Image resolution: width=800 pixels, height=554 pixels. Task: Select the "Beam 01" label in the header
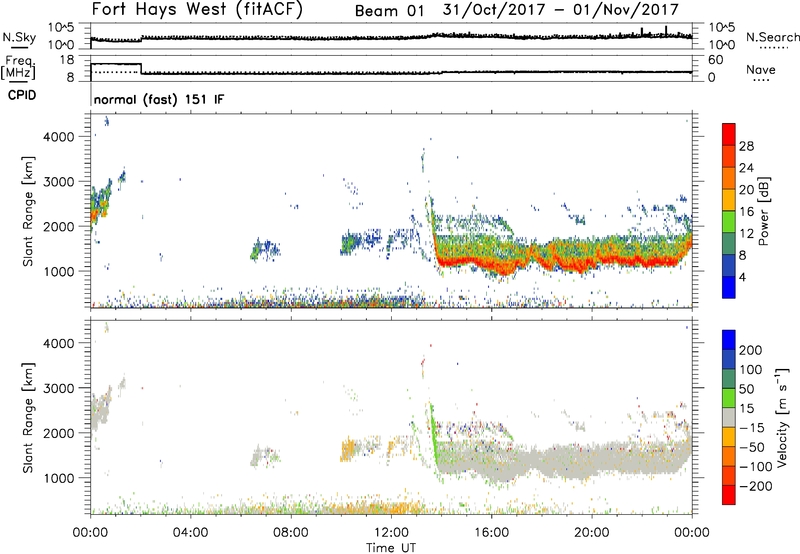(389, 11)
